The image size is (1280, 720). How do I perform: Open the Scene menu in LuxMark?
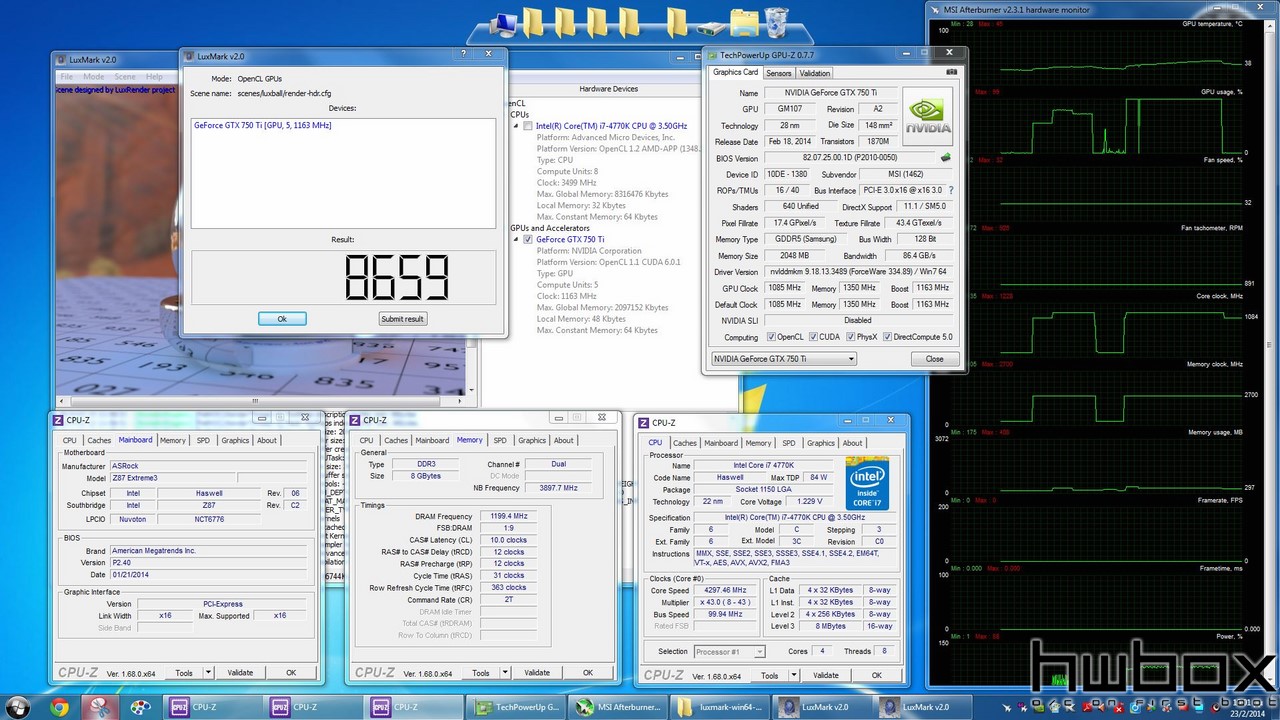[x=125, y=77]
